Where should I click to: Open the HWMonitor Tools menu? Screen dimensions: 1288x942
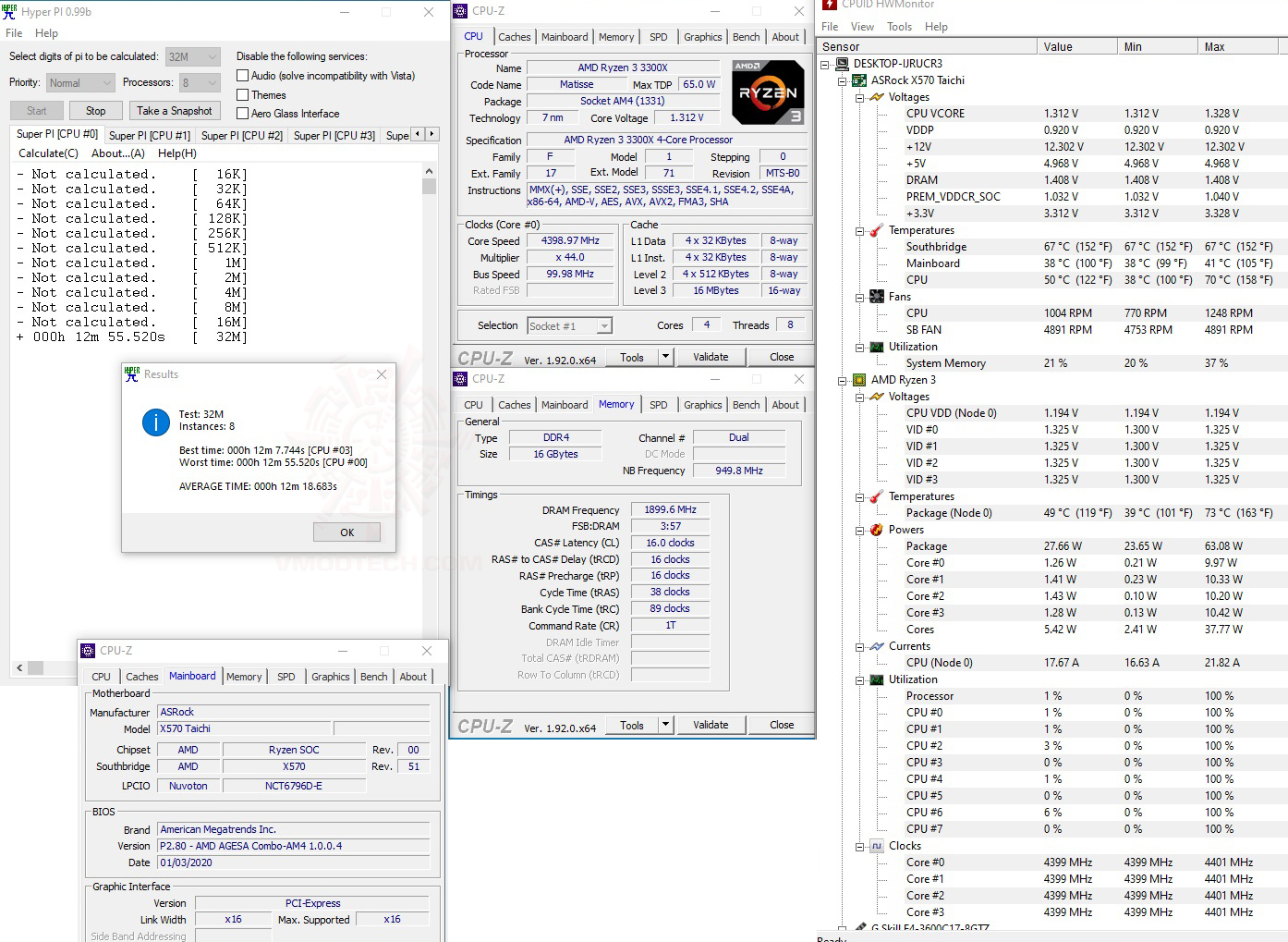pos(899,27)
